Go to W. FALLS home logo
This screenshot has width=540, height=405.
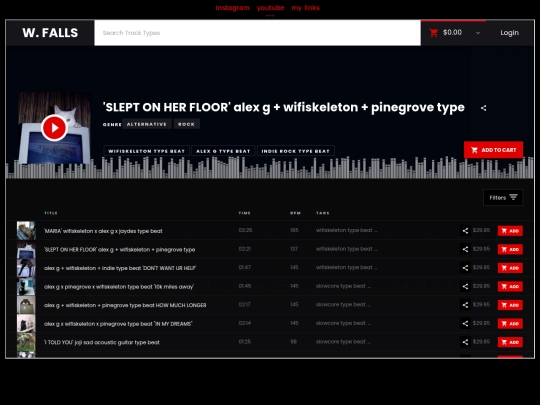50,33
